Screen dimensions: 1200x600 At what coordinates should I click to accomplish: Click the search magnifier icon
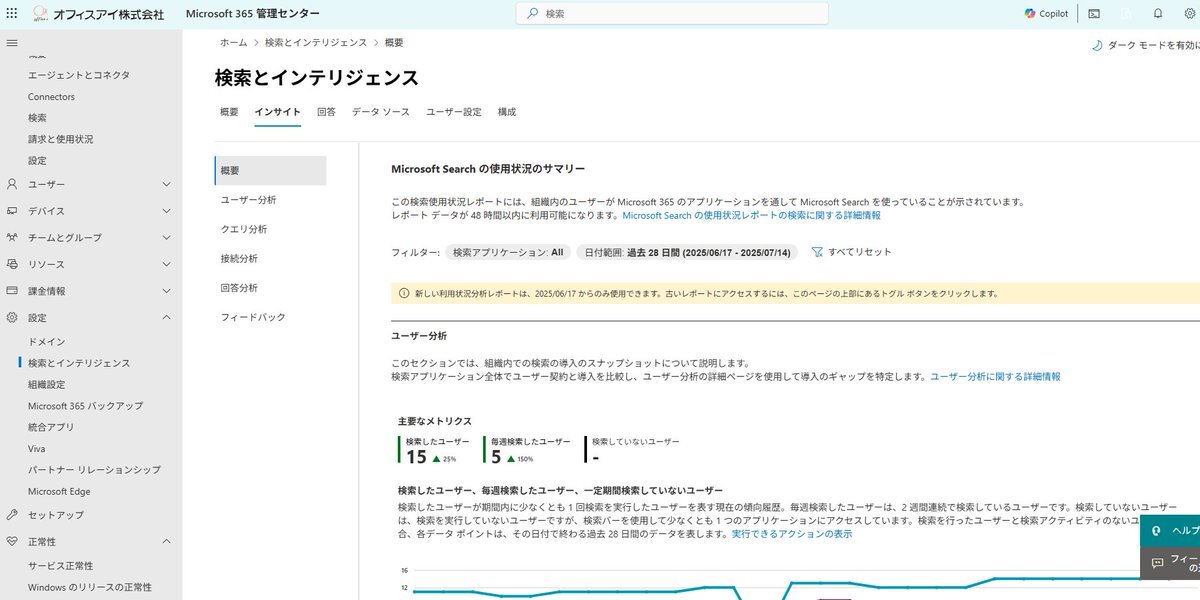click(532, 14)
